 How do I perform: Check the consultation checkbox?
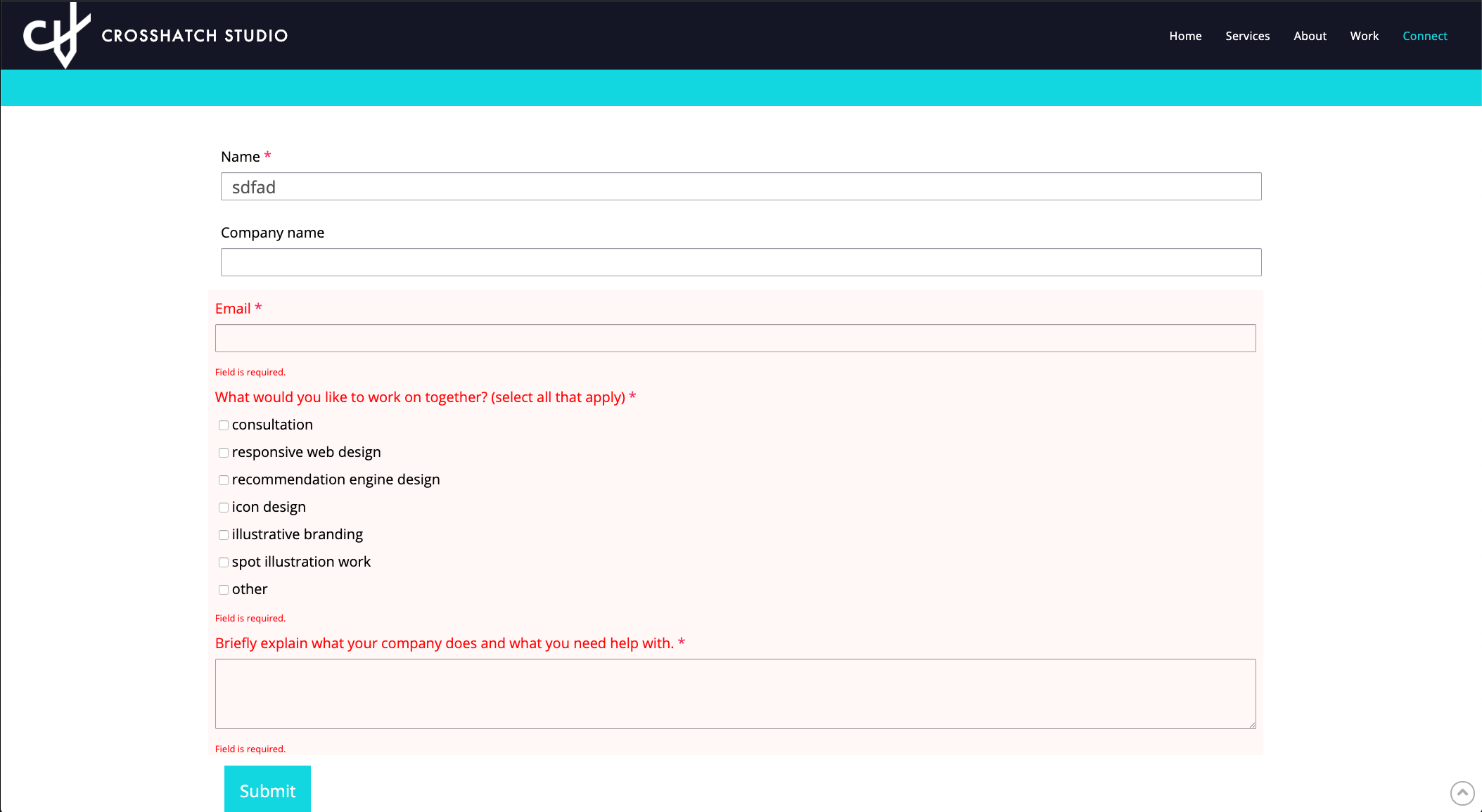(224, 425)
